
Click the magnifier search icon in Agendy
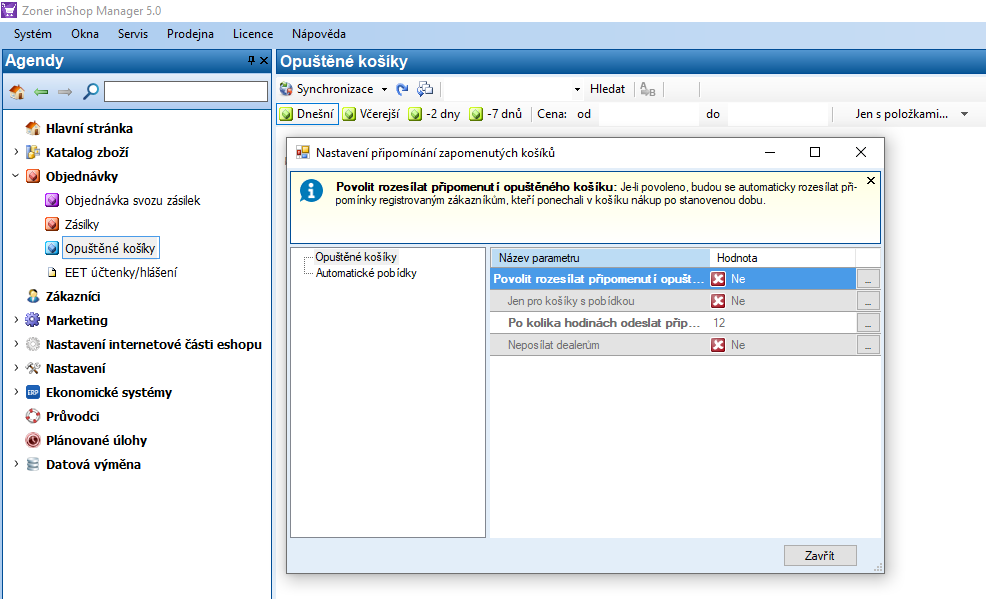click(x=91, y=92)
